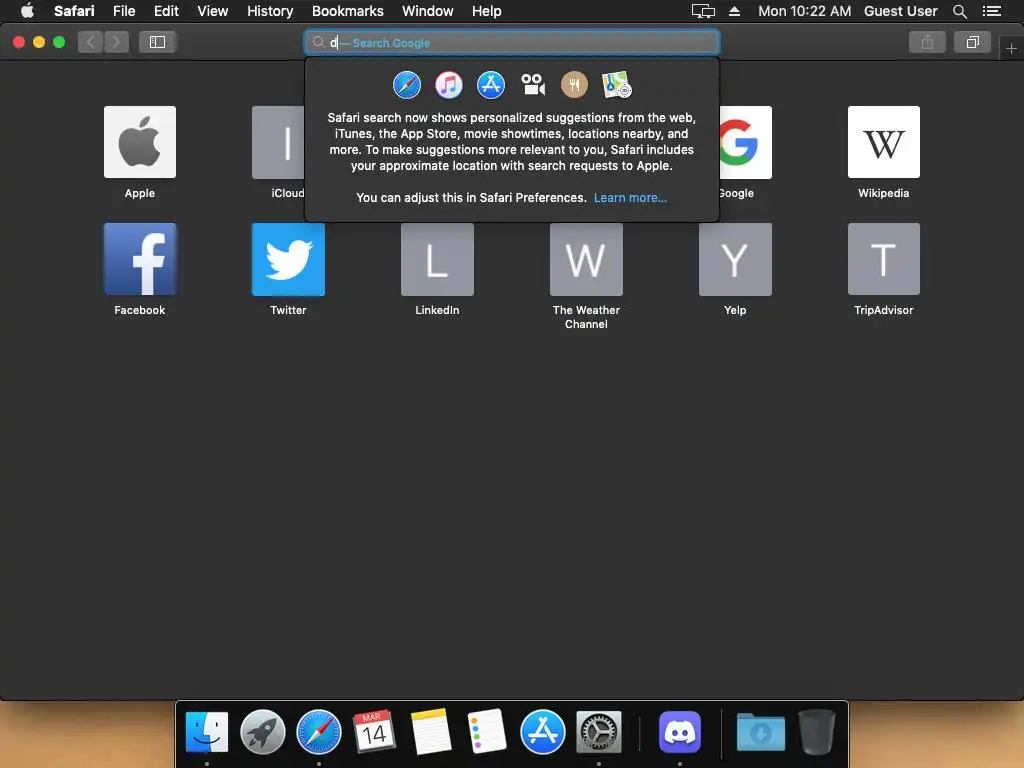The image size is (1024, 768).
Task: Toggle the sidebar button in toolbar
Action: (157, 42)
